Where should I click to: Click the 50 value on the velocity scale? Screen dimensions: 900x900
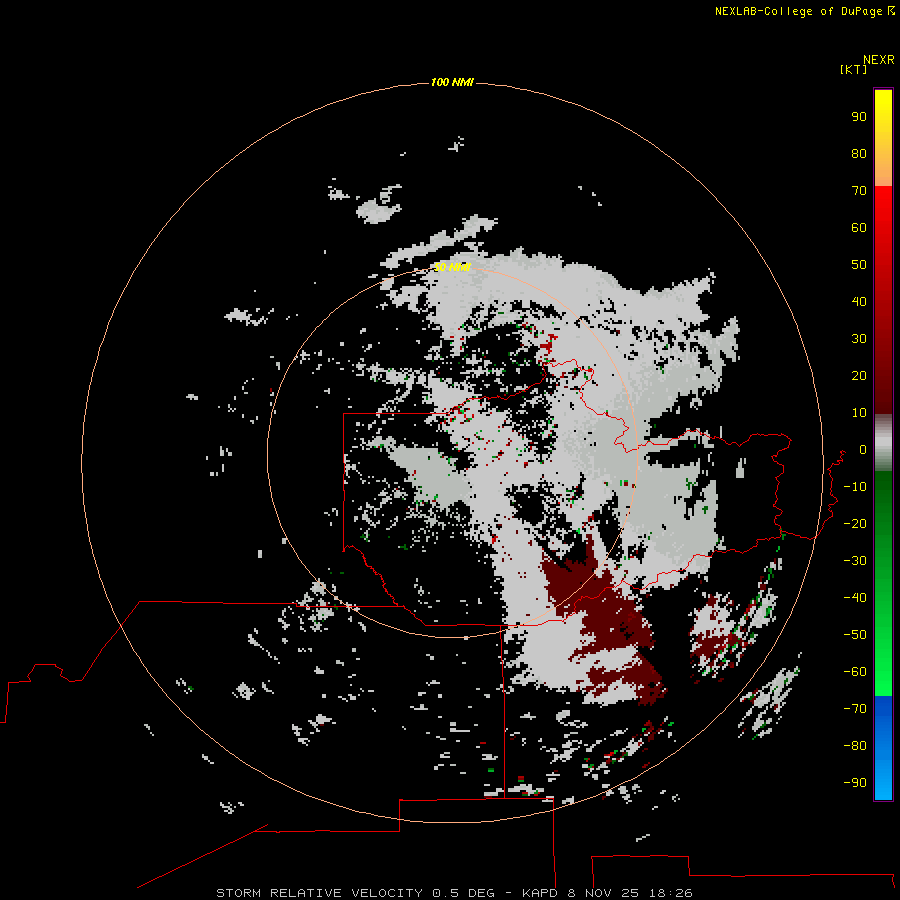(859, 265)
